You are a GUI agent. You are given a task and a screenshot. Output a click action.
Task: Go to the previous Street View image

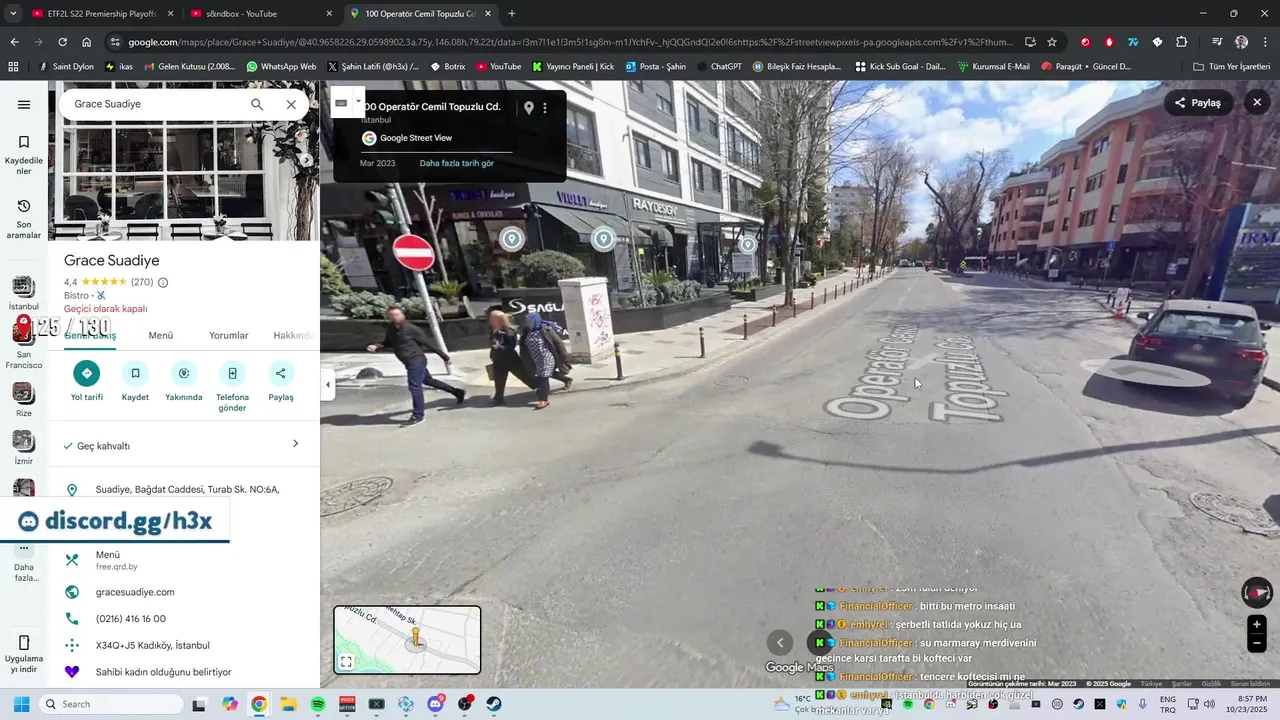pyautogui.click(x=780, y=643)
